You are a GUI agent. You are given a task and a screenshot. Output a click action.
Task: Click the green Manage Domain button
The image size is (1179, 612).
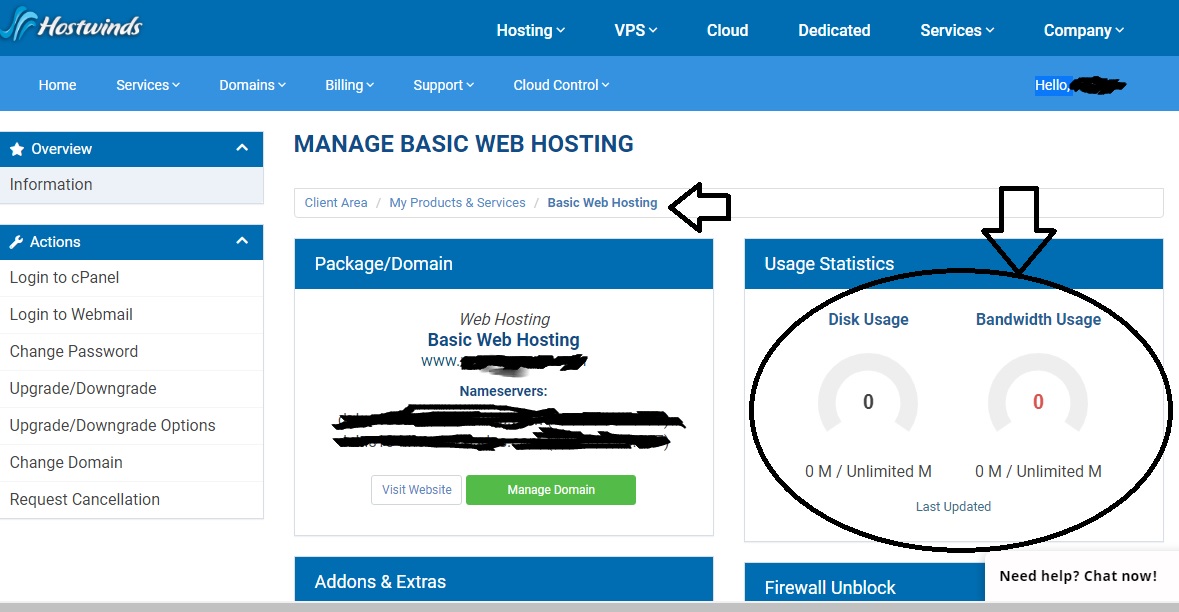pos(551,489)
